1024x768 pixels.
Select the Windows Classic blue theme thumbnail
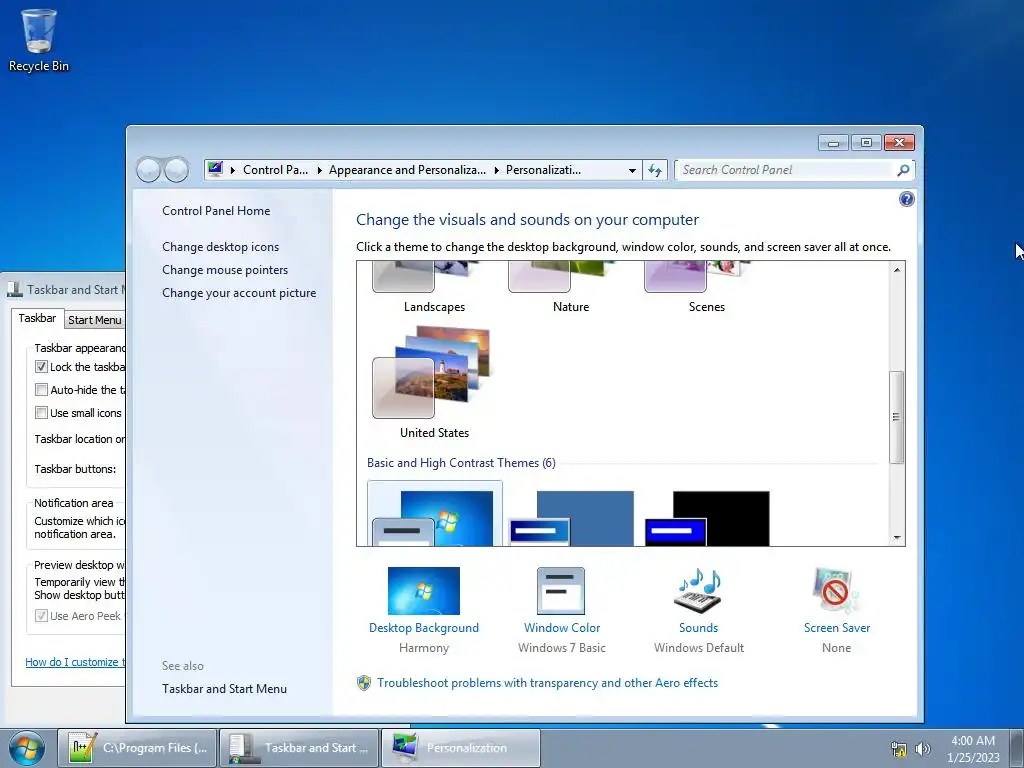click(571, 518)
